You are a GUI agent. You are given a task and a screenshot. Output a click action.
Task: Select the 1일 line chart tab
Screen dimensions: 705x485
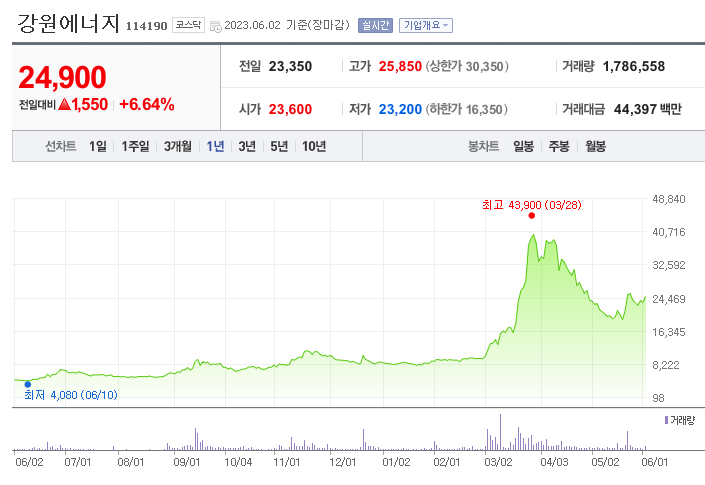98,146
